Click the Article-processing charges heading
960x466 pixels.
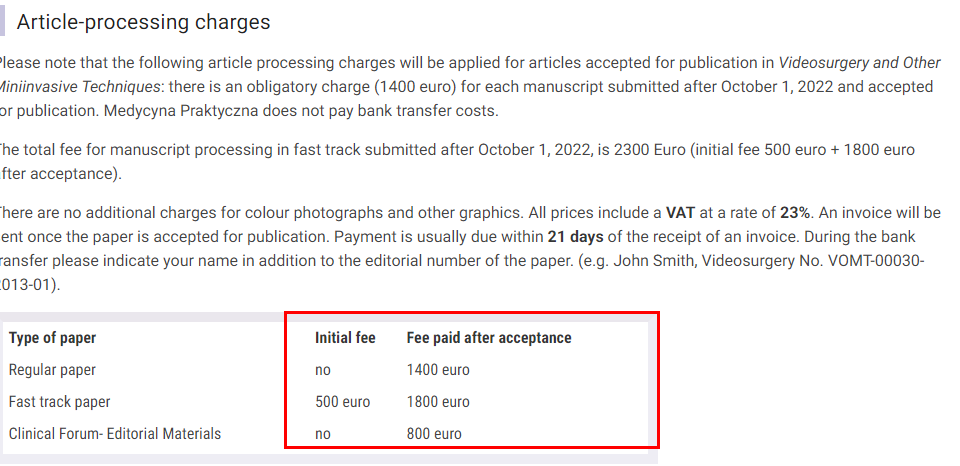pyautogui.click(x=143, y=22)
